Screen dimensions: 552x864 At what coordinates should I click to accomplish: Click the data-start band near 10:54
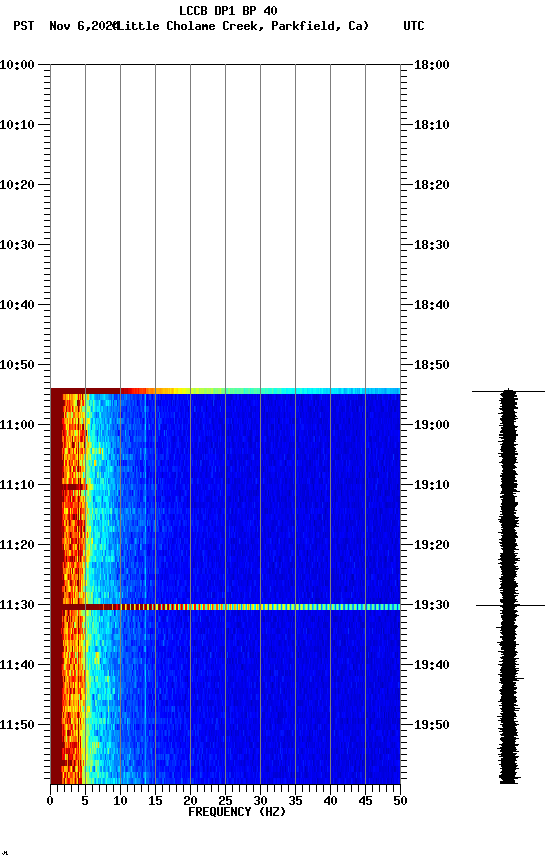[225, 391]
